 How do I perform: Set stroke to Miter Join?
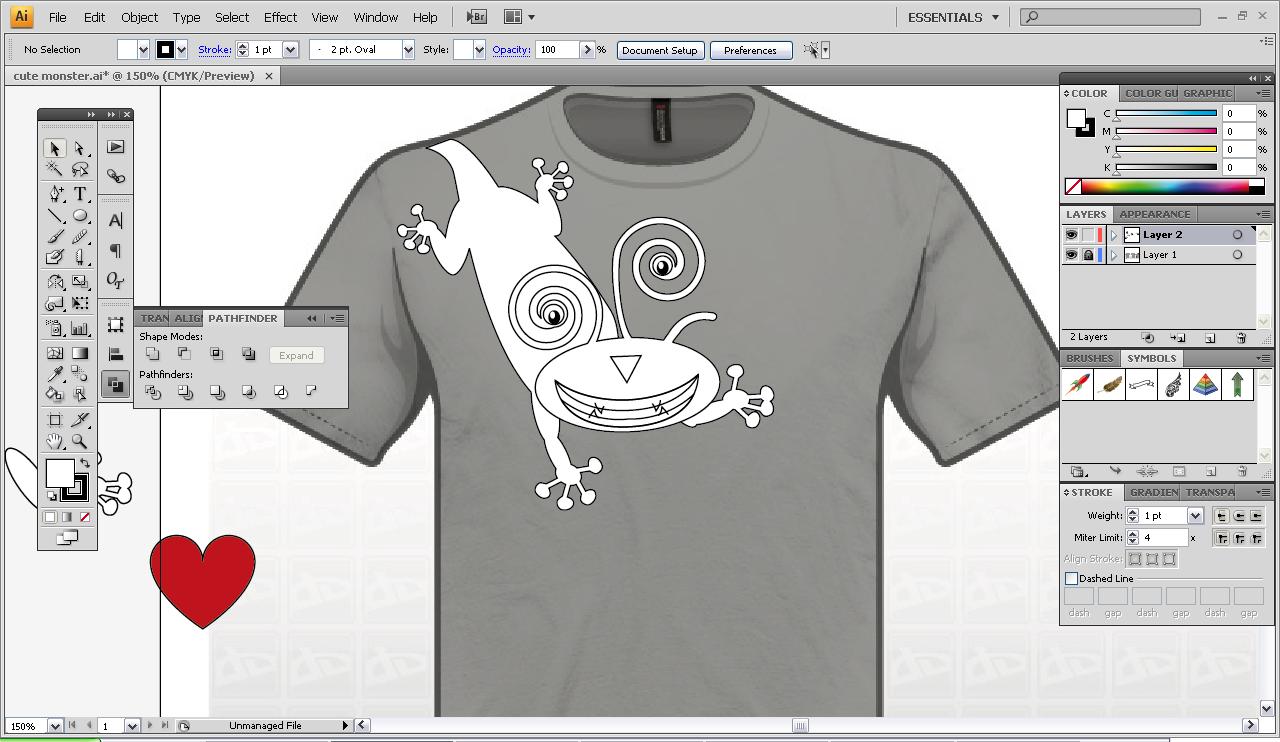coord(1222,538)
